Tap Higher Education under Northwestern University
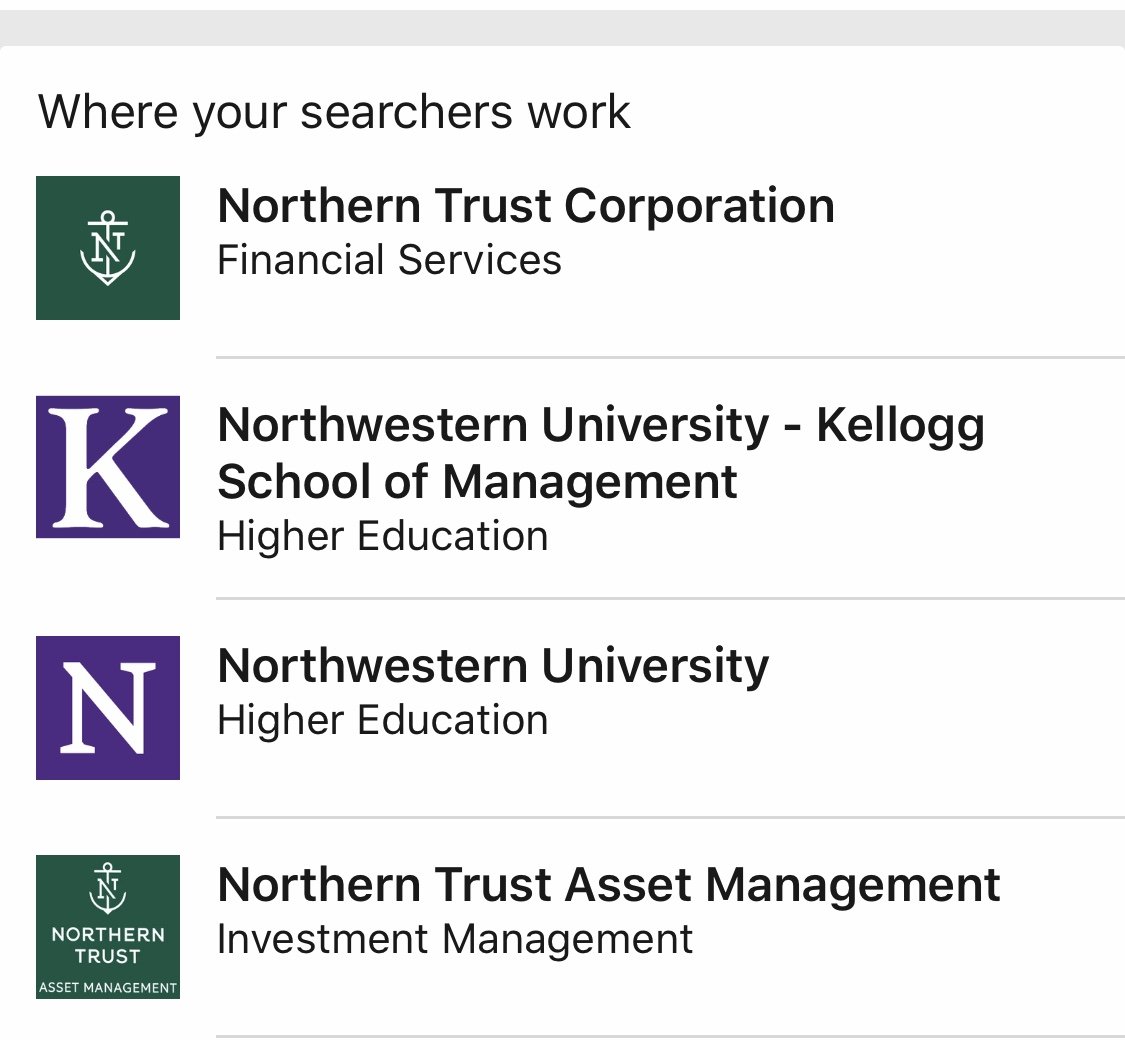The height and width of the screenshot is (1040, 1125). [x=382, y=720]
